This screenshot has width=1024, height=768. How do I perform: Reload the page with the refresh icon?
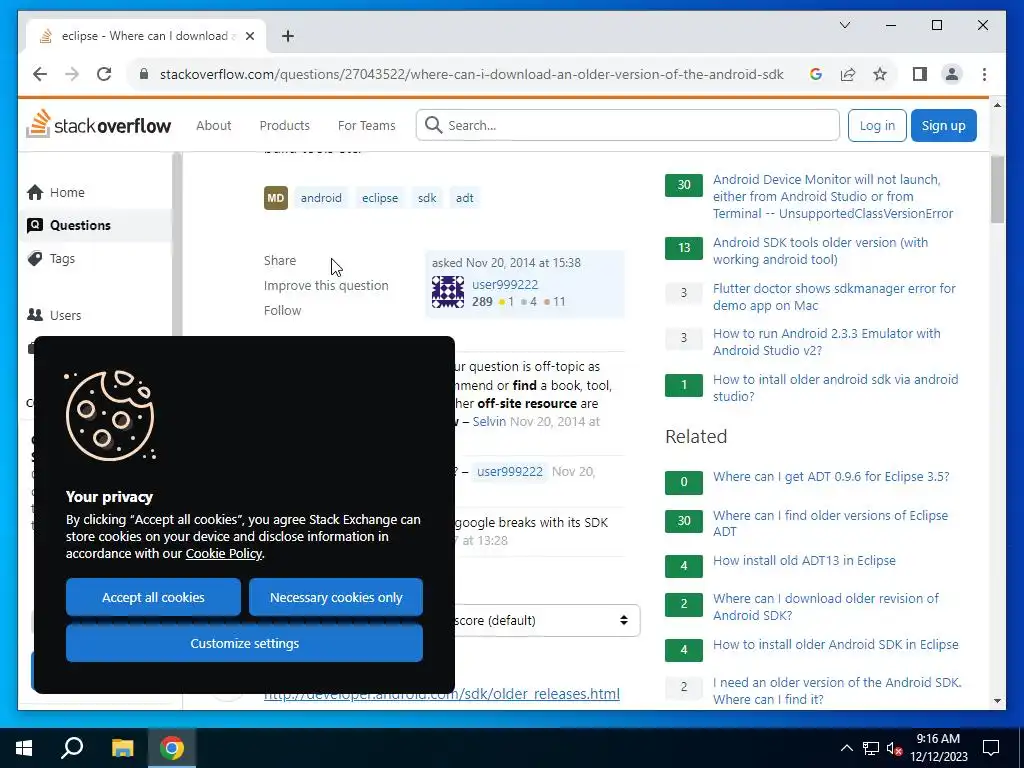tap(104, 74)
